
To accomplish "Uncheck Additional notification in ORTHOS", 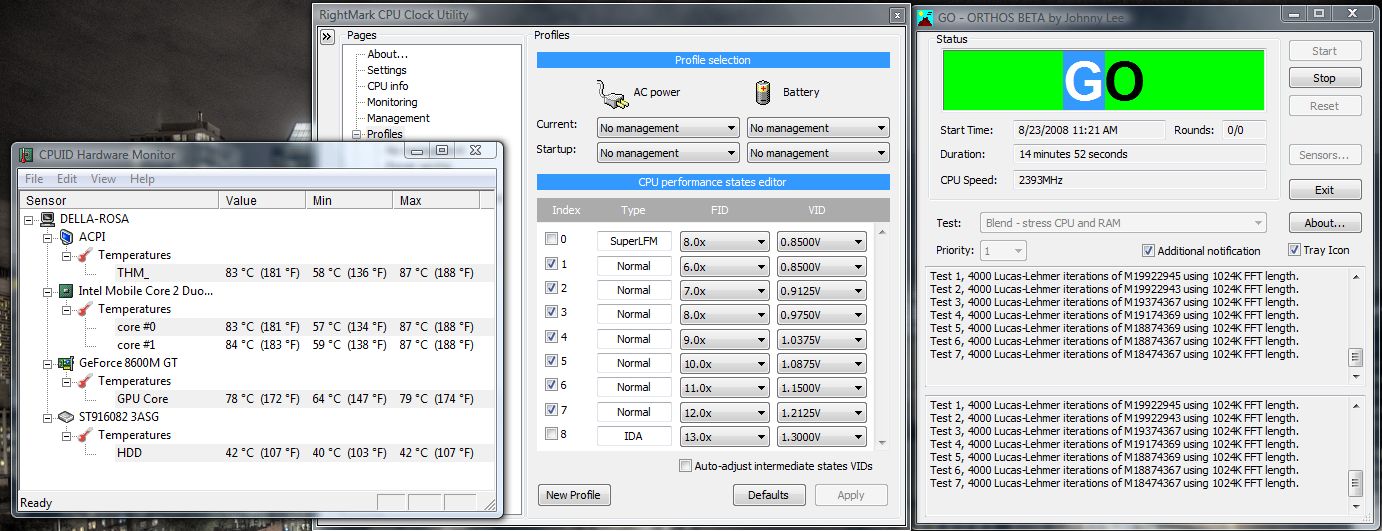I will pos(1148,251).
